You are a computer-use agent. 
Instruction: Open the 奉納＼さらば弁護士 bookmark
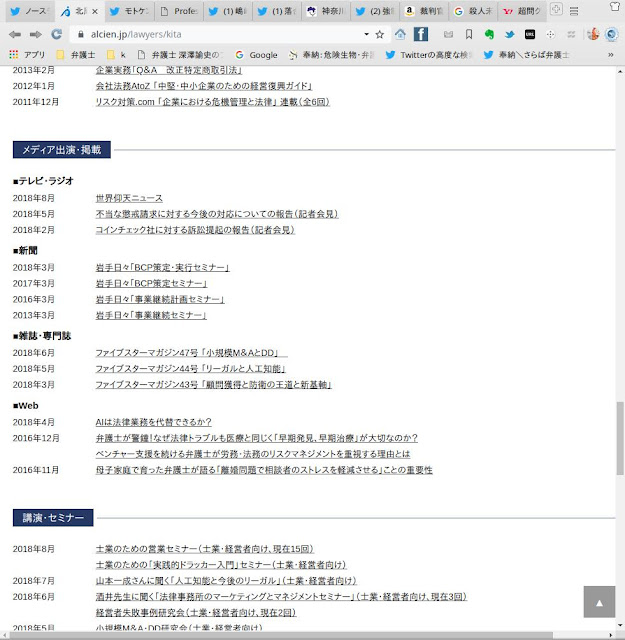point(527,55)
